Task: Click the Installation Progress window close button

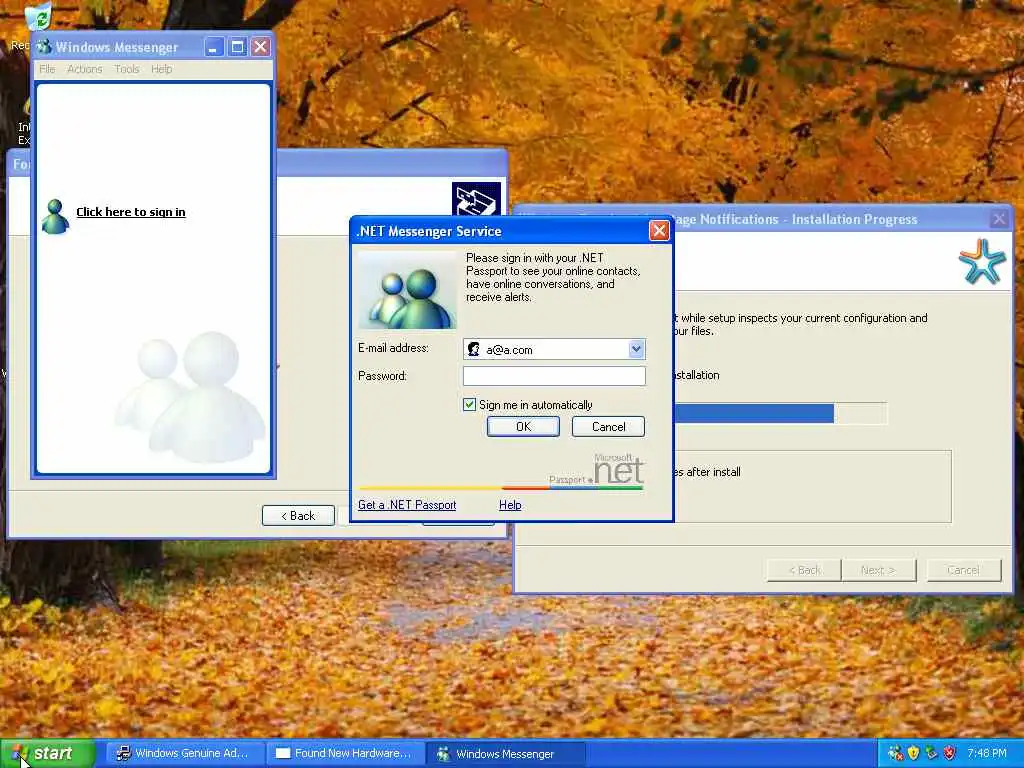Action: pyautogui.click(x=999, y=219)
